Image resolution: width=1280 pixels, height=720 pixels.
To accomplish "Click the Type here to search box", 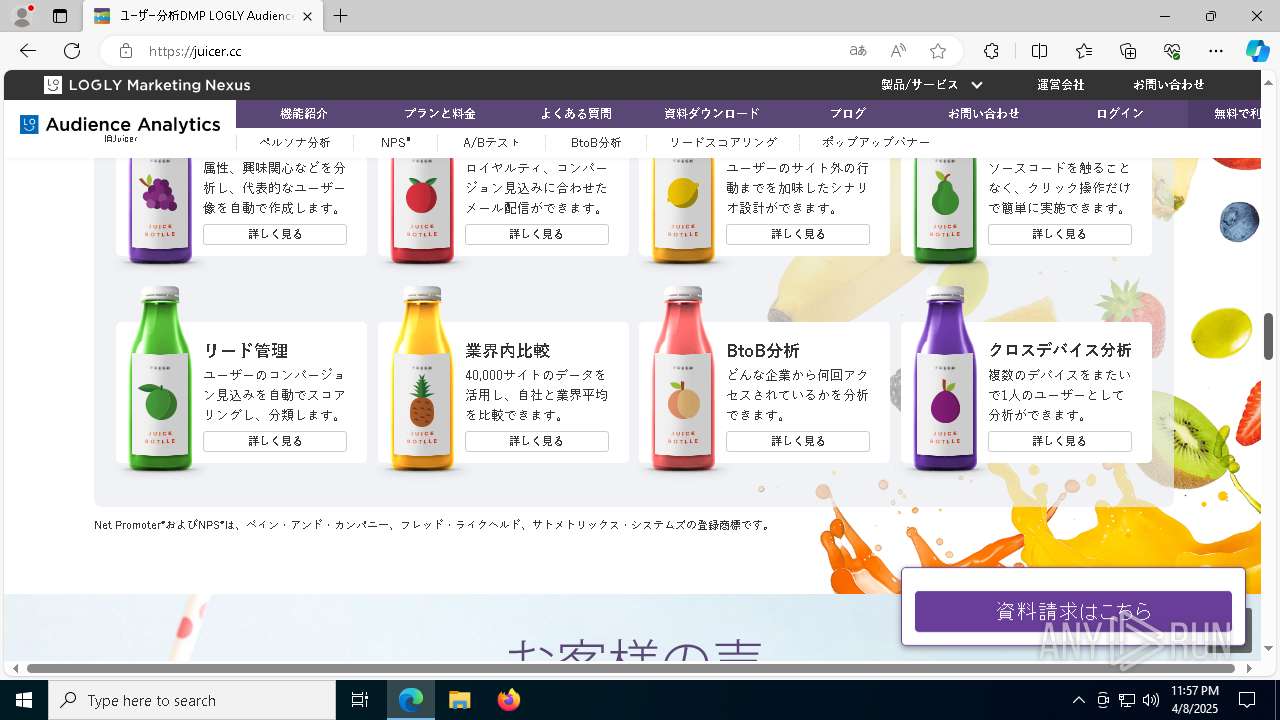I will coord(192,700).
